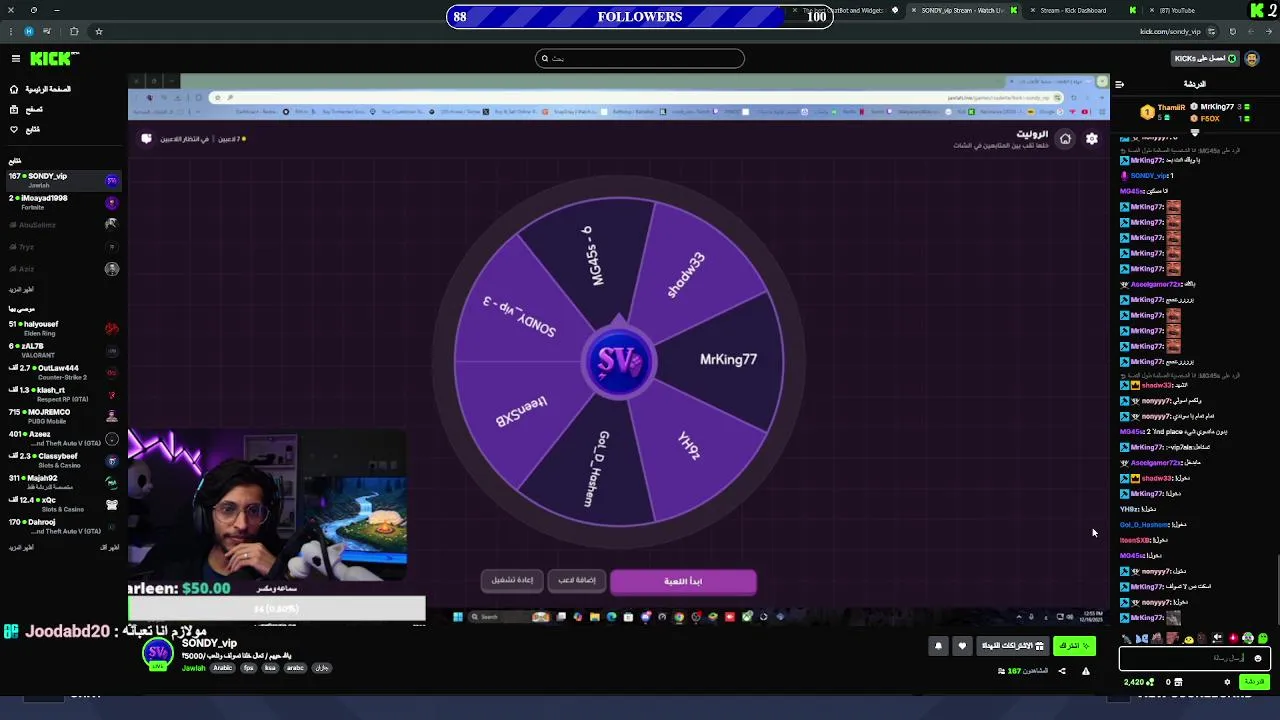Click the 2,420 KICKs balance
The width and height of the screenshot is (1280, 720).
(1138, 682)
